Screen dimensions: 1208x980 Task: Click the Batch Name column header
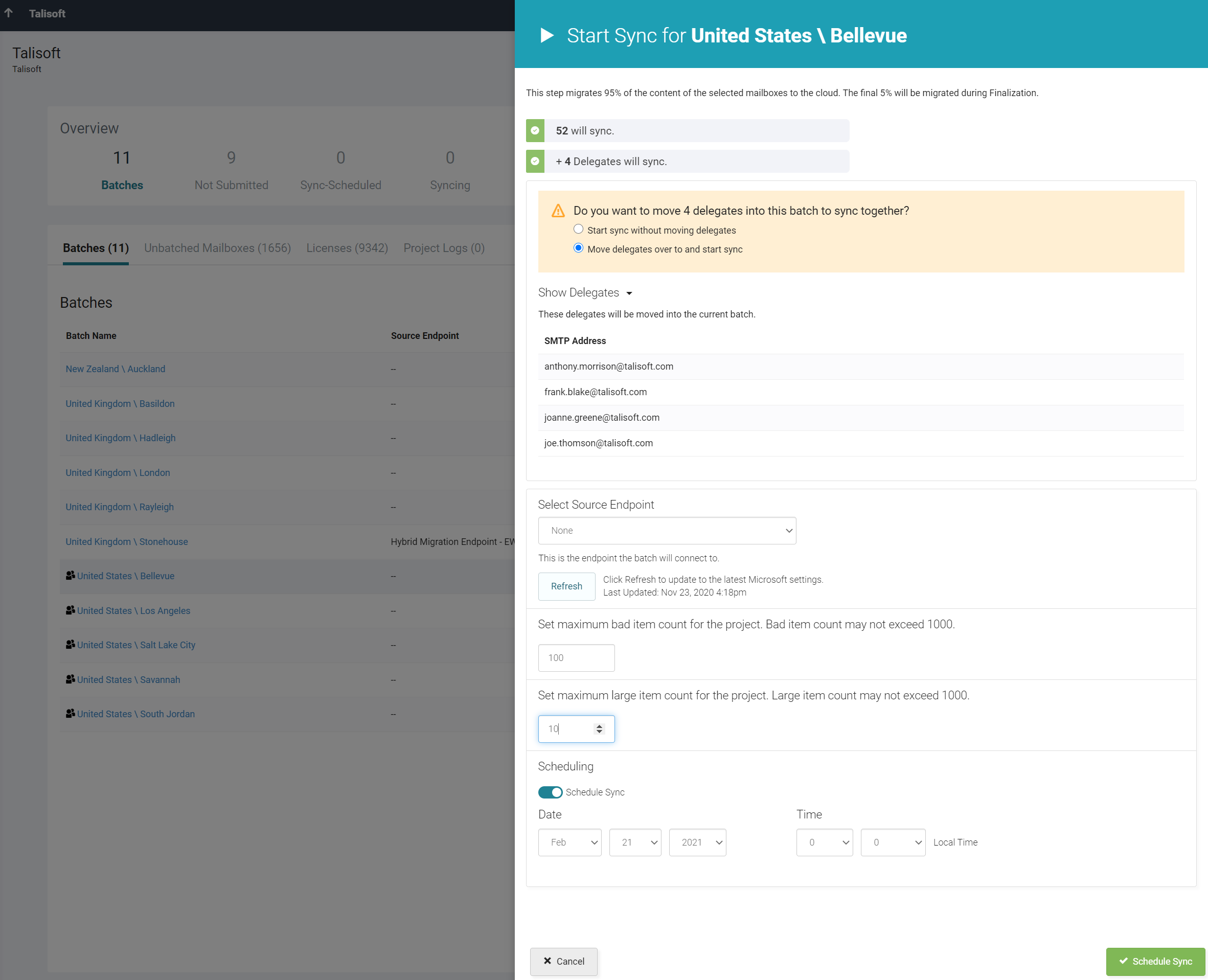(x=91, y=335)
